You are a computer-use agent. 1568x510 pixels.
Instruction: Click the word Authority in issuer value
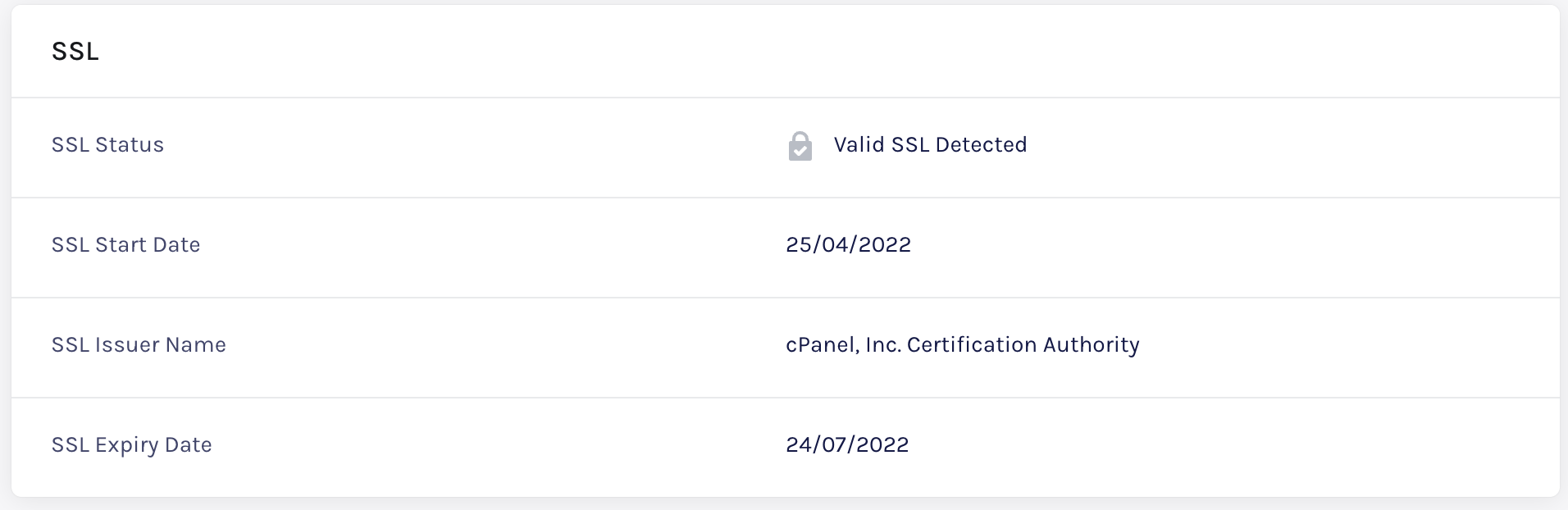coord(1092,345)
